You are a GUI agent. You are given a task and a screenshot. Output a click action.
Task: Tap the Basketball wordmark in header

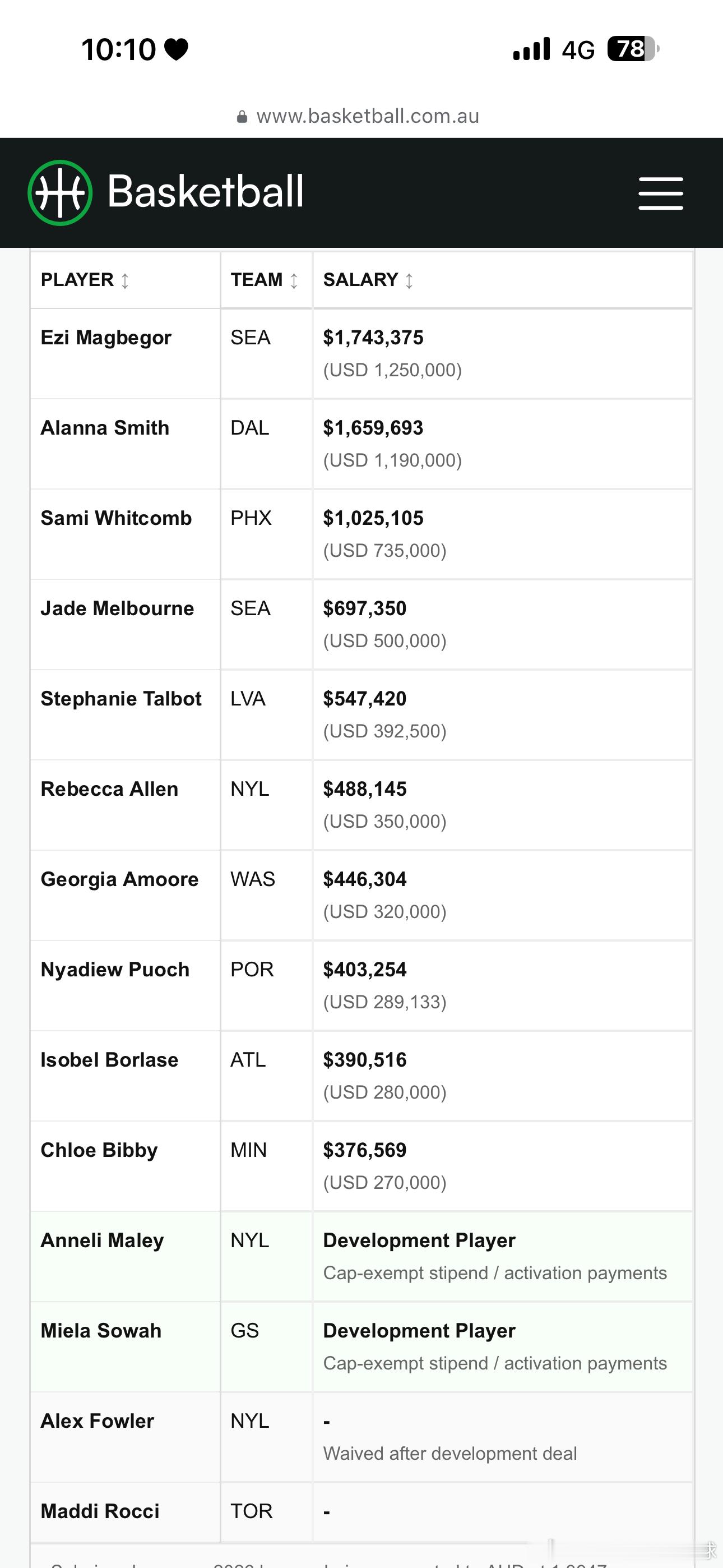(205, 192)
